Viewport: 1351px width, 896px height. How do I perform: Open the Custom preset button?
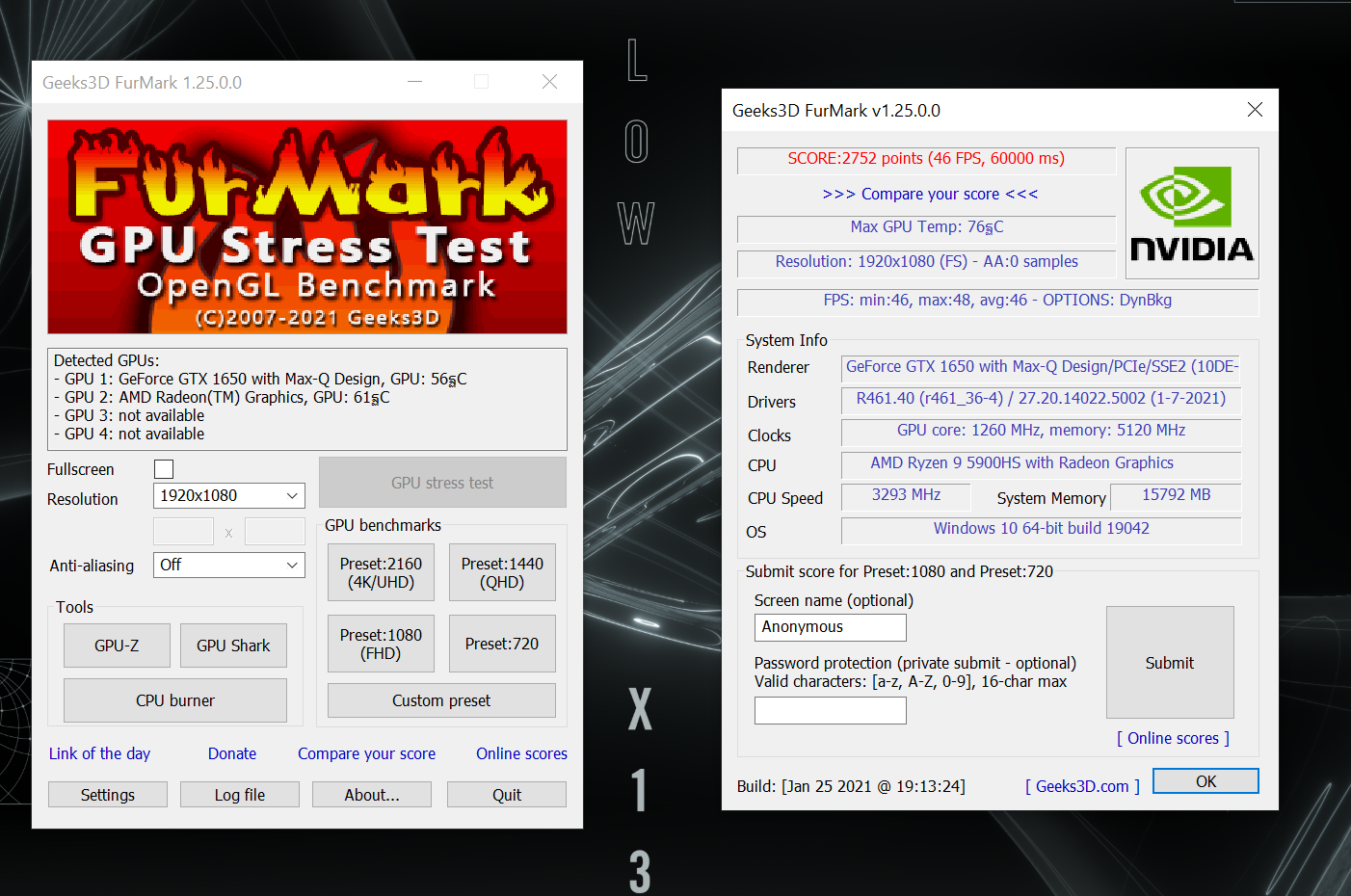441,700
